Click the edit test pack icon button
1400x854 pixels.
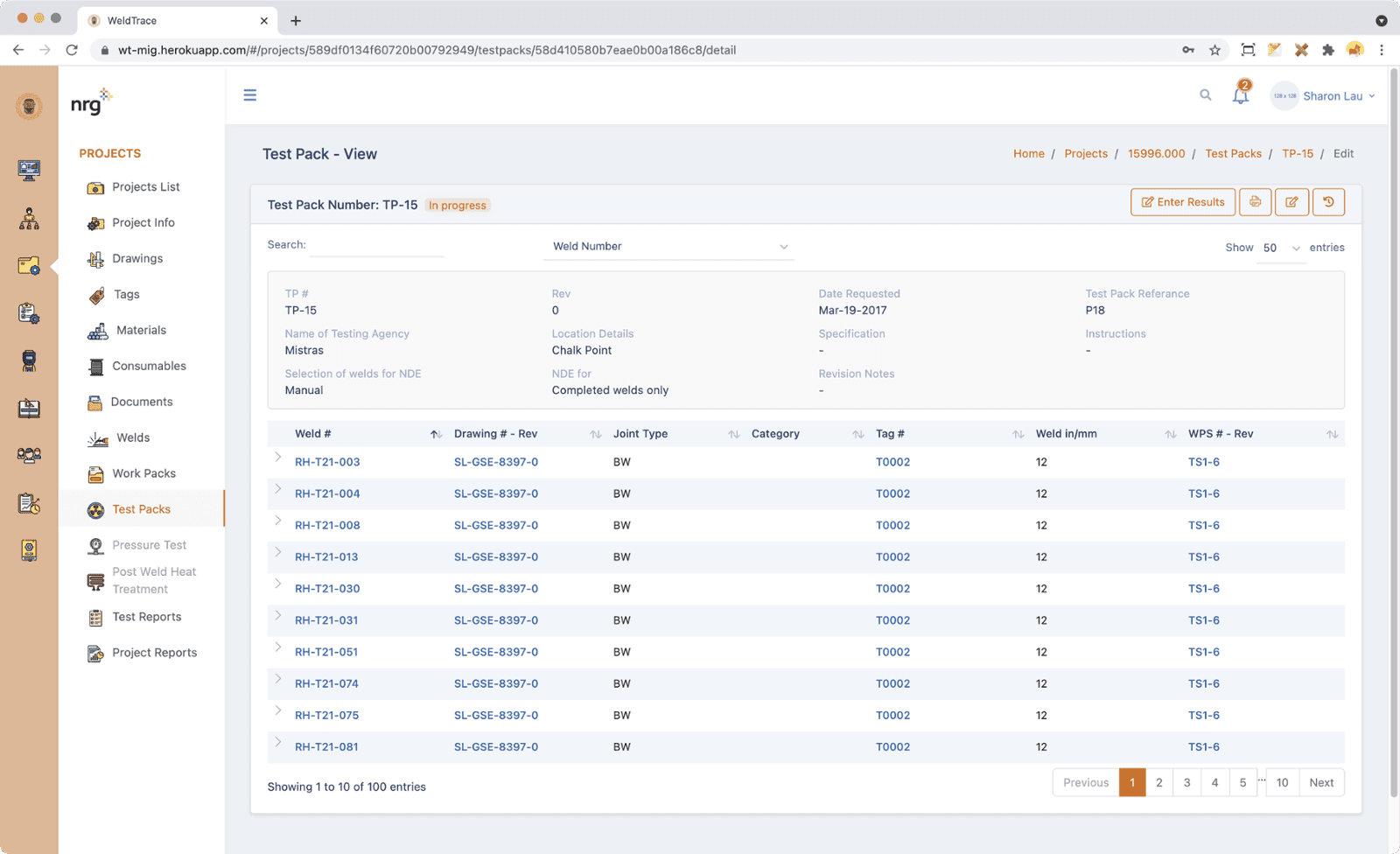[x=1291, y=202]
